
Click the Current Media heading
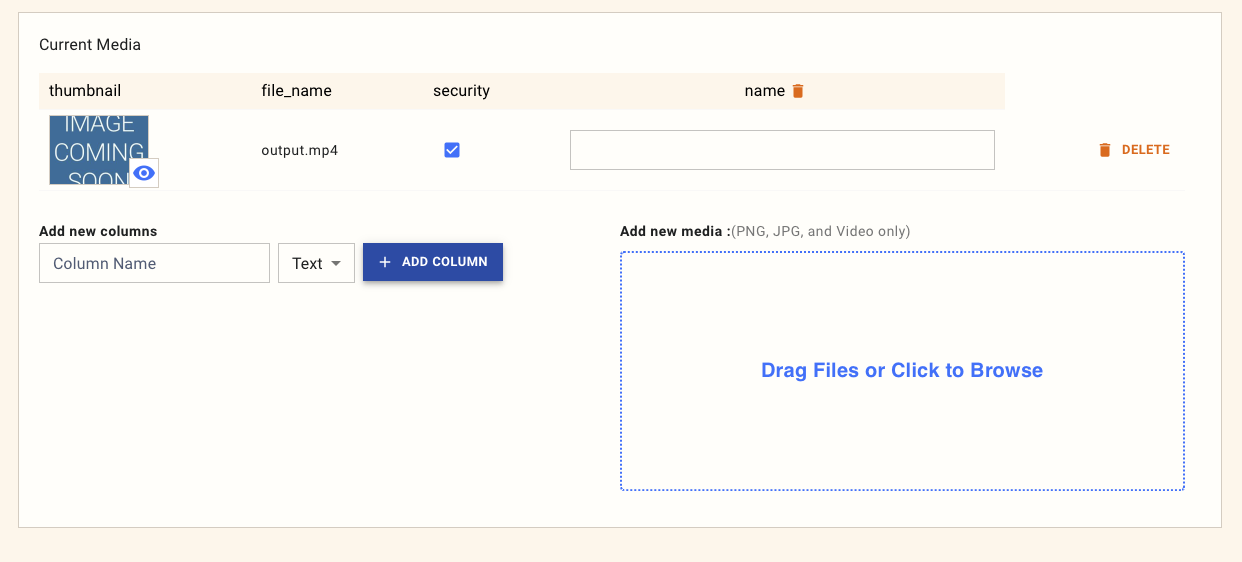click(90, 45)
